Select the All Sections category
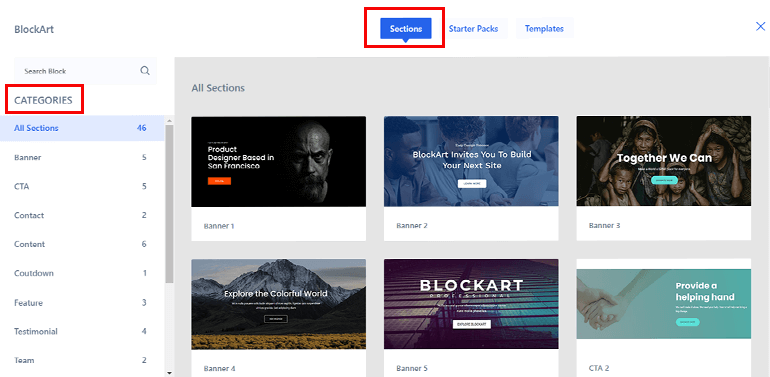Viewport: 770px width, 377px height. (82, 128)
